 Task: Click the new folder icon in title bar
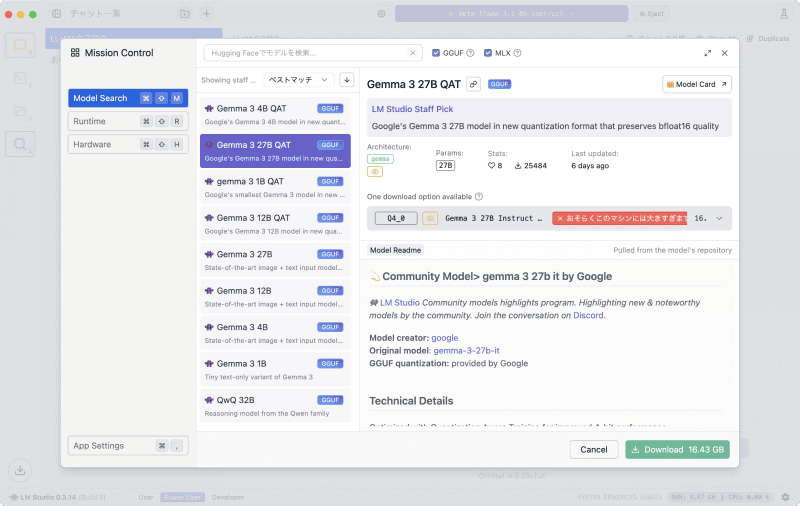coord(185,14)
